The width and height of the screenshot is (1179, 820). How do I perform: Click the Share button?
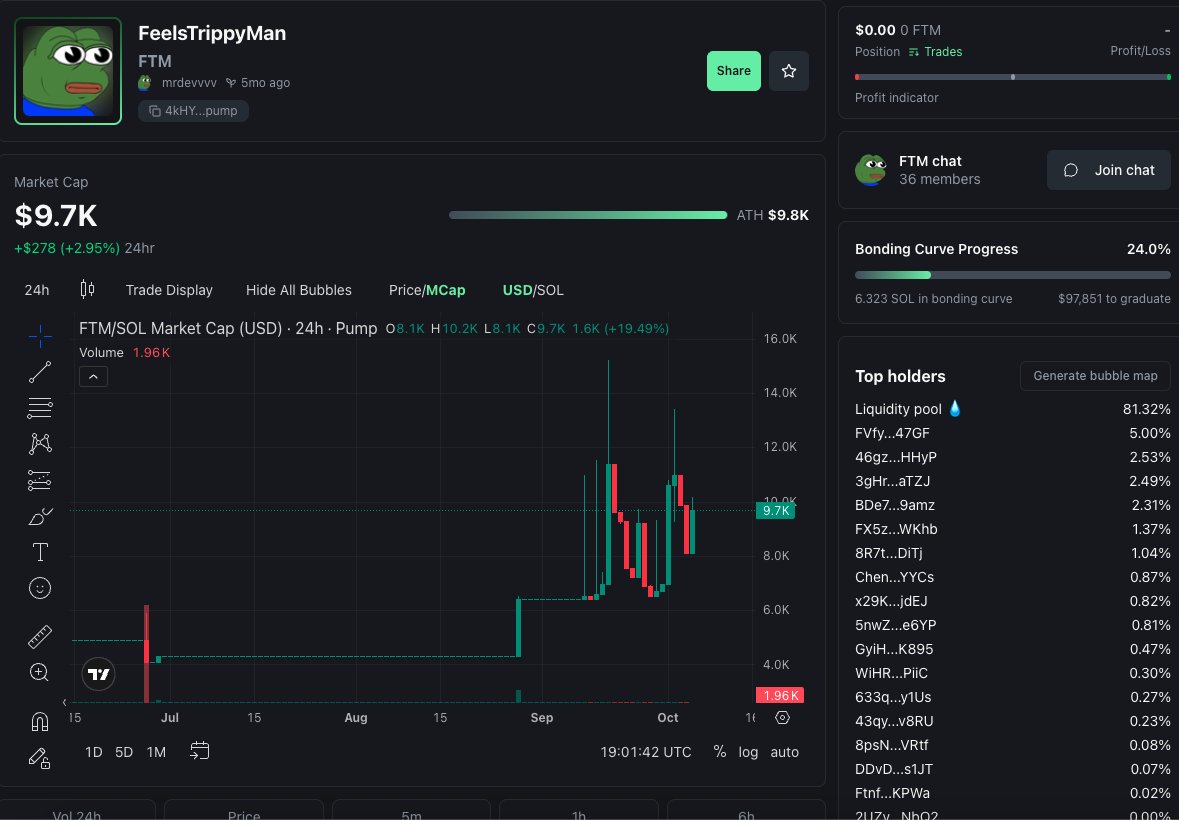[x=734, y=71]
